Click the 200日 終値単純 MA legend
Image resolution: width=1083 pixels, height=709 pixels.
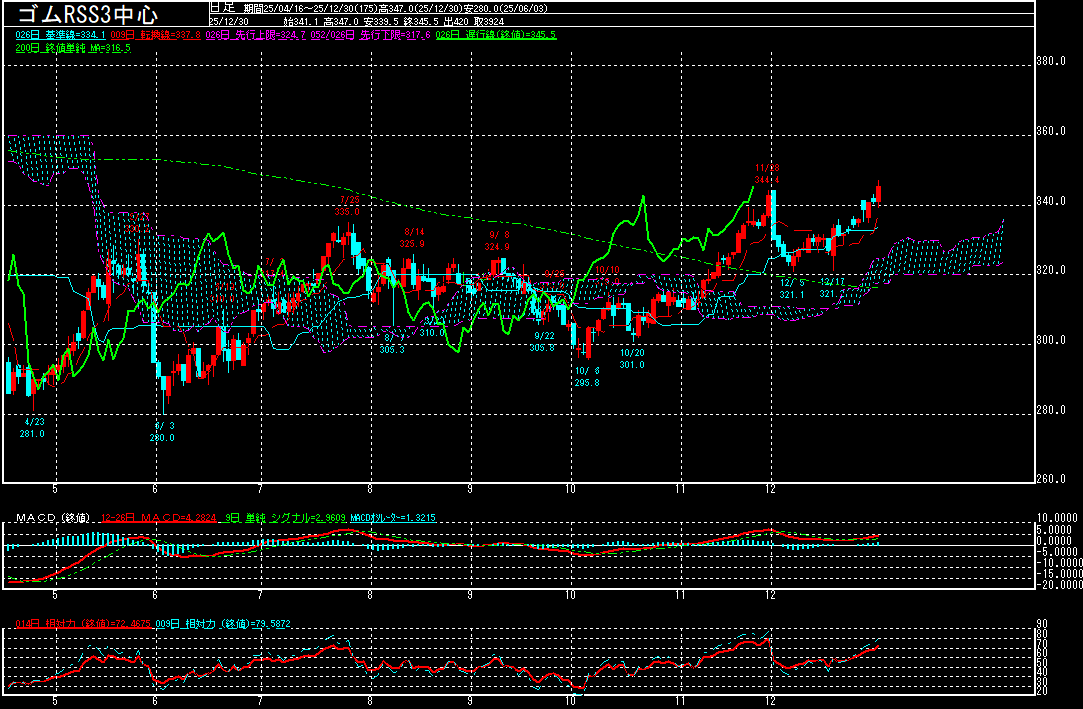pyautogui.click(x=73, y=47)
